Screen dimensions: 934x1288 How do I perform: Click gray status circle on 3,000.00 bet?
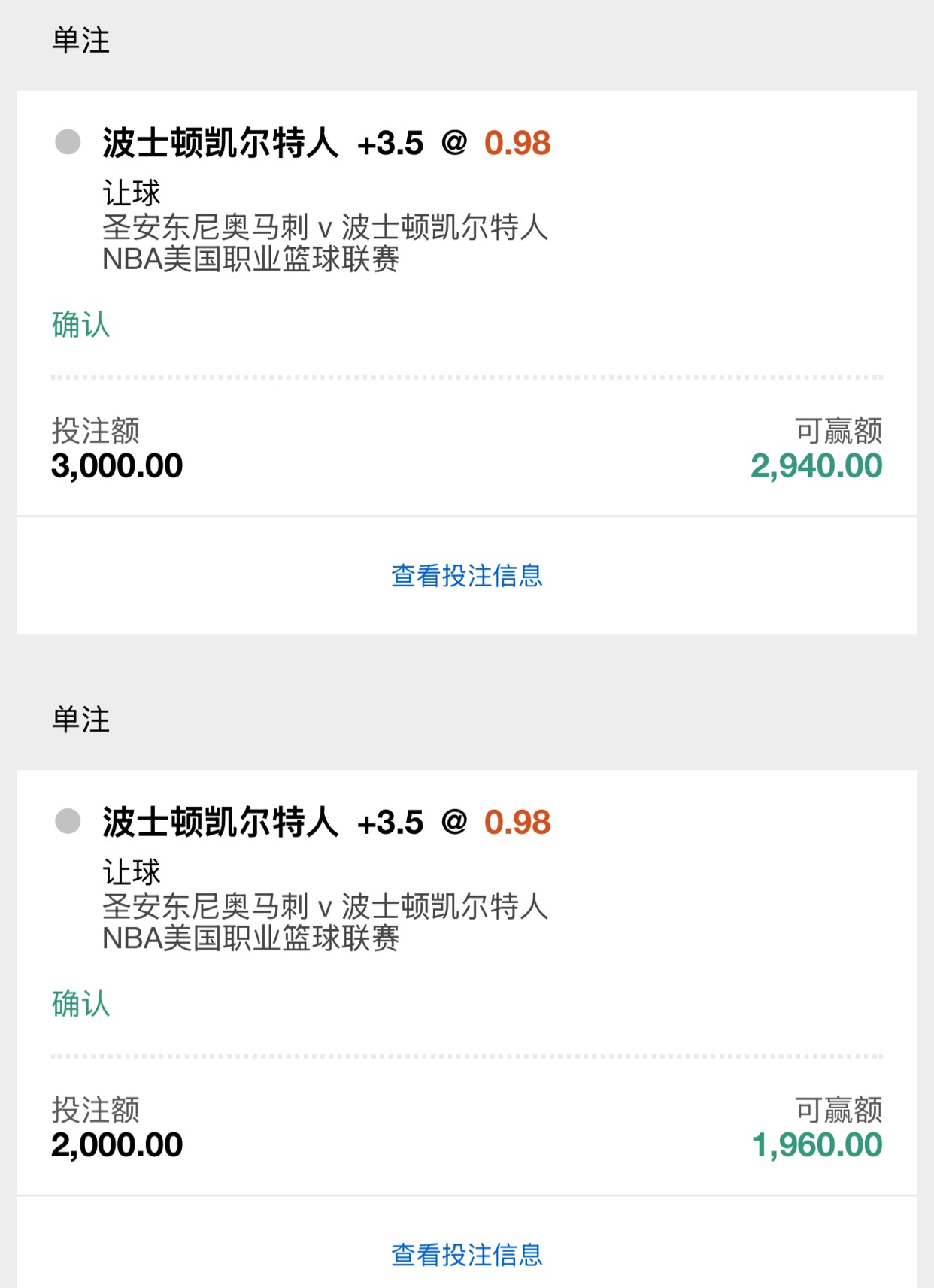tap(68, 141)
